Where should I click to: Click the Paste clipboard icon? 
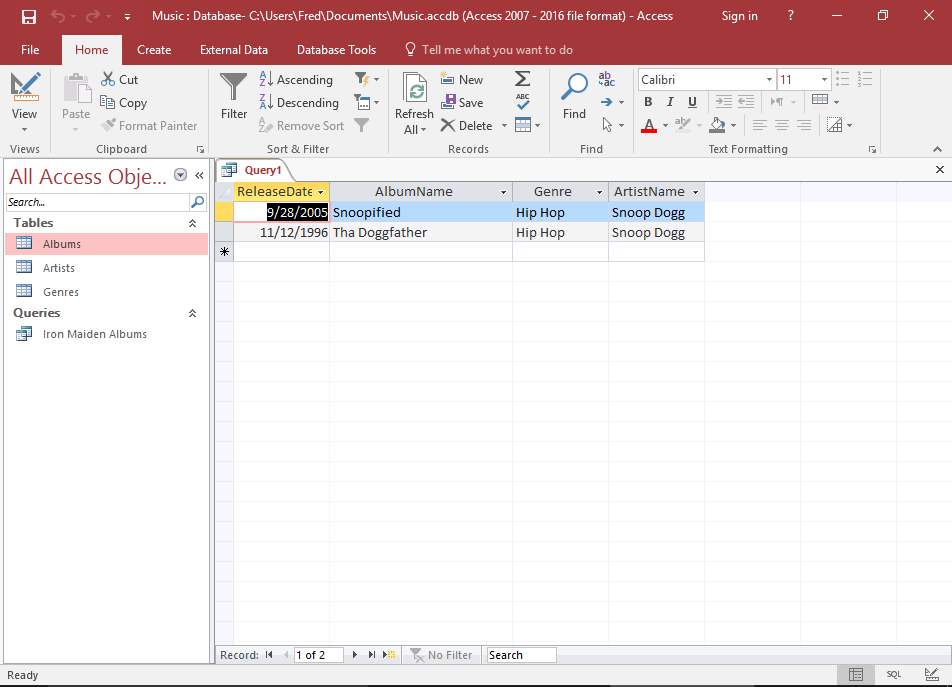76,88
